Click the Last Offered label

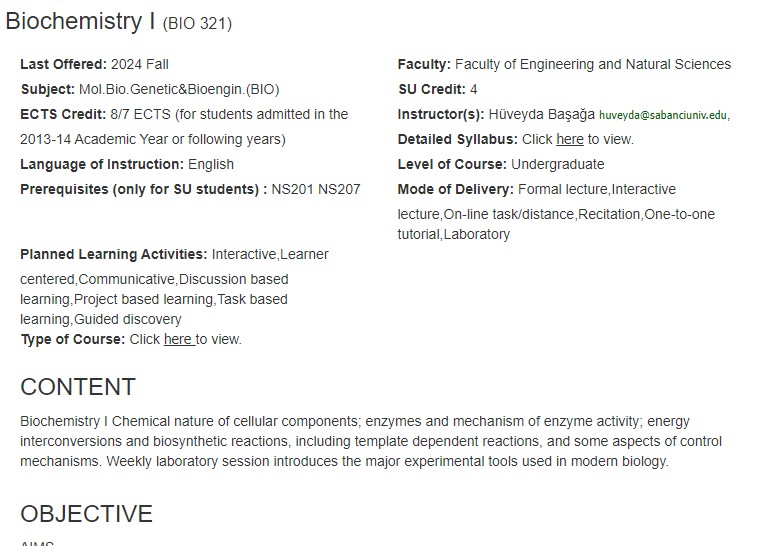(x=63, y=64)
